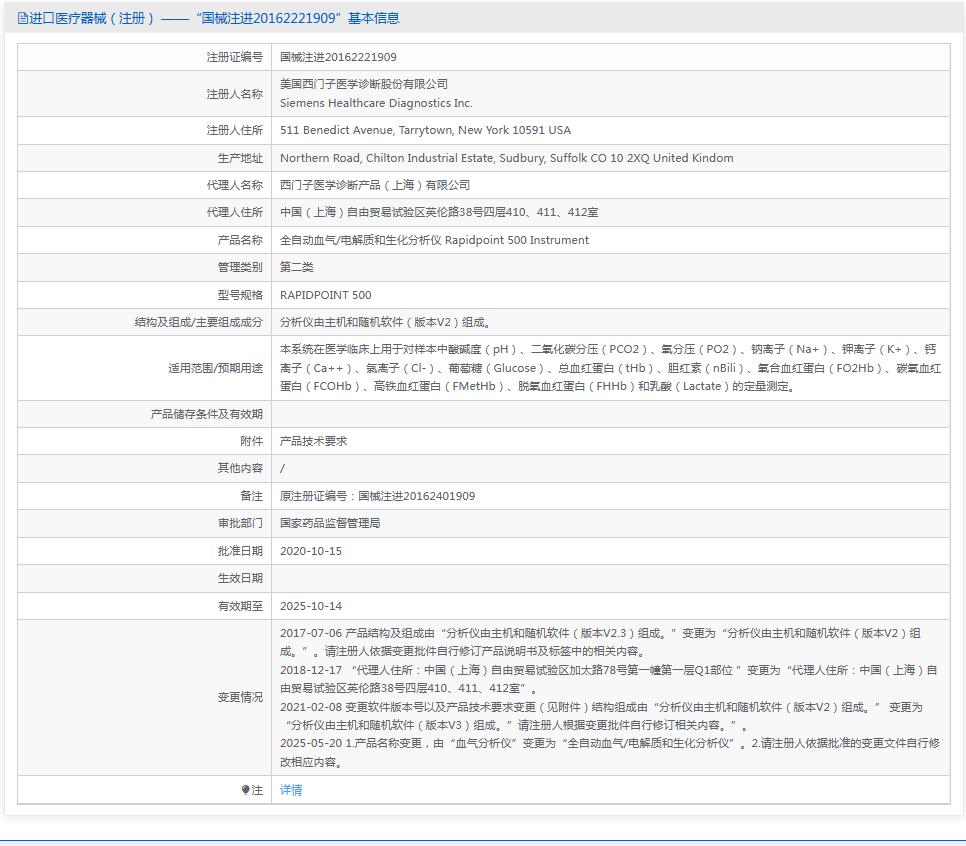Click the 附件 row label
This screenshot has width=966, height=846.
(x=251, y=441)
